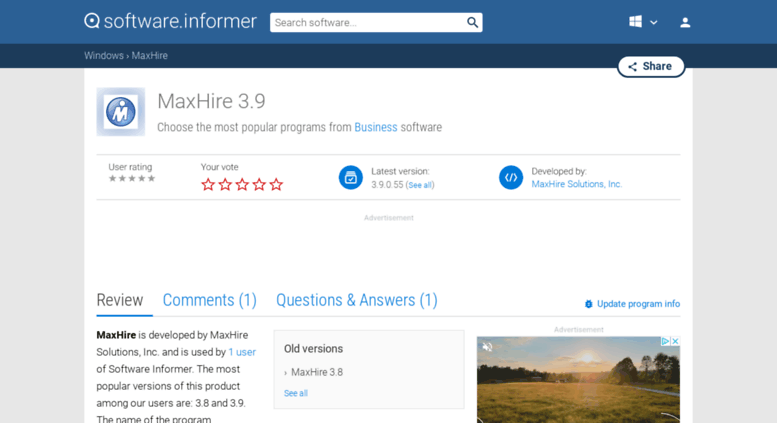The image size is (777, 423).
Task: Click the AdChoices triangle icon
Action: pyautogui.click(x=666, y=341)
